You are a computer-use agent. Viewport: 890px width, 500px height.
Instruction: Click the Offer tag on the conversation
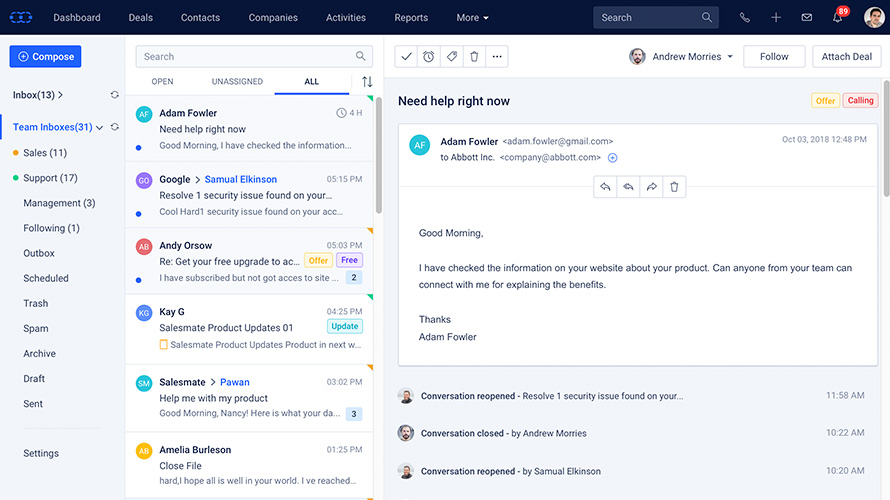tap(825, 100)
